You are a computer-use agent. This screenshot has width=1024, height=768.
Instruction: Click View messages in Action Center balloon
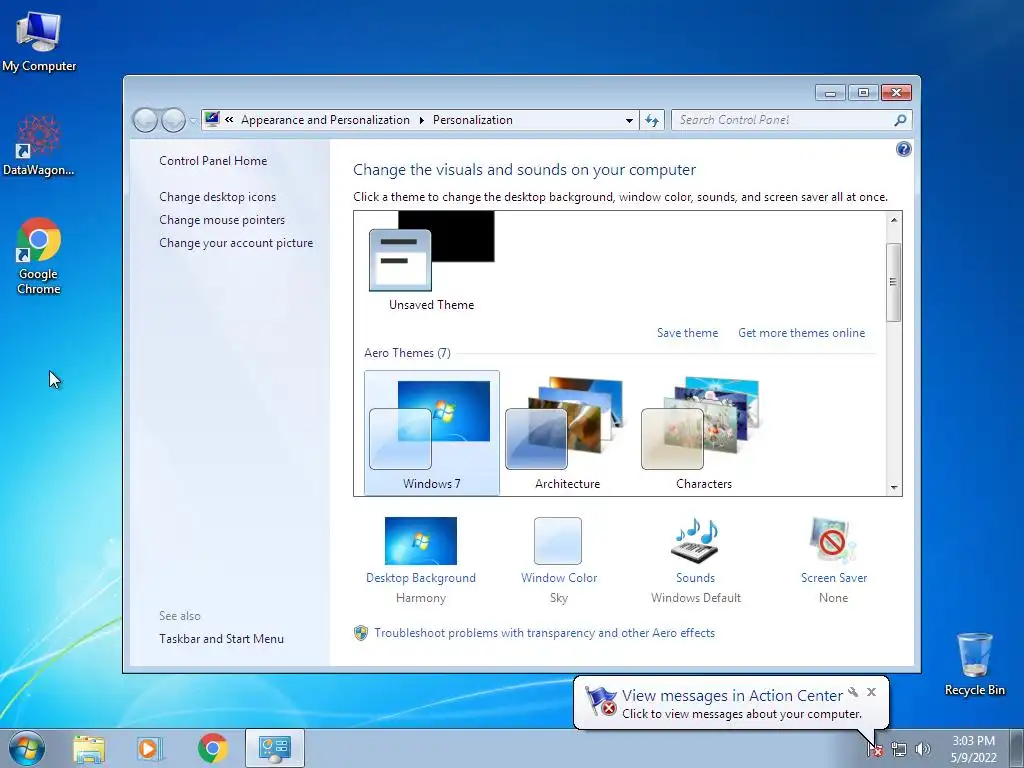[x=731, y=696]
